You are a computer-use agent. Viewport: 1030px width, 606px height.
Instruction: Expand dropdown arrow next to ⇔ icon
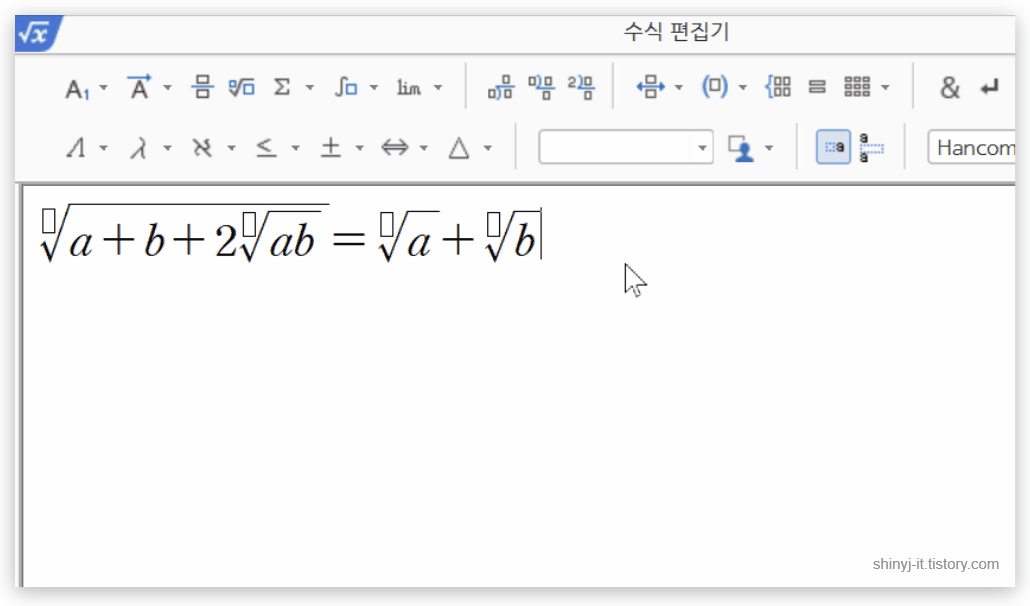pos(424,148)
